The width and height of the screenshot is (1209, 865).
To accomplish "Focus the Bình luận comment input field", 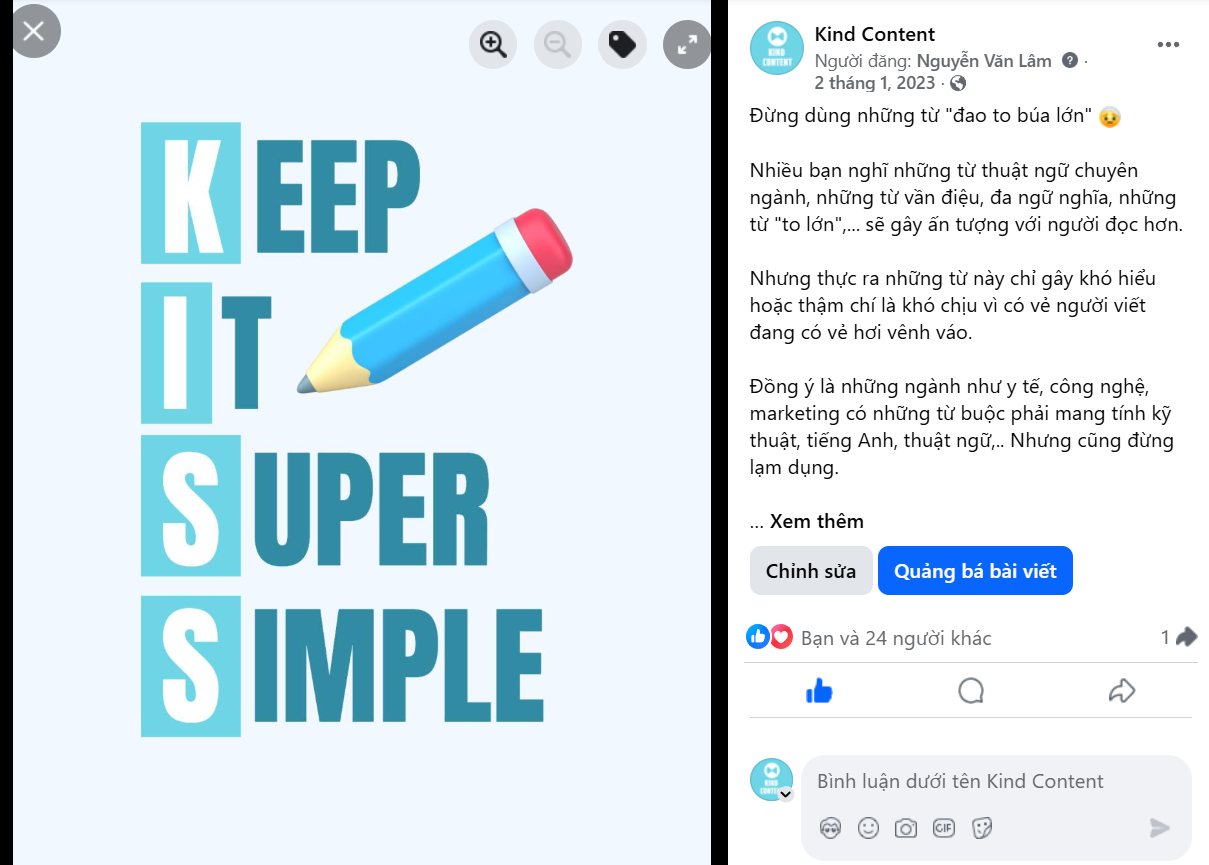I will coord(961,781).
